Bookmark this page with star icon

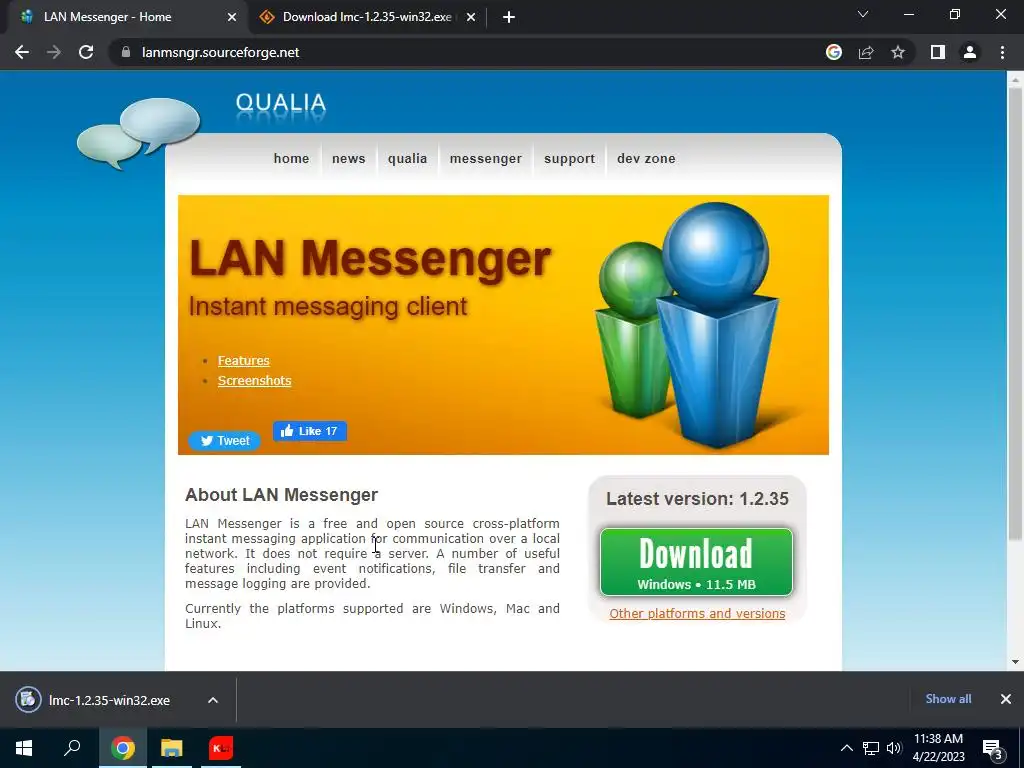[x=898, y=52]
